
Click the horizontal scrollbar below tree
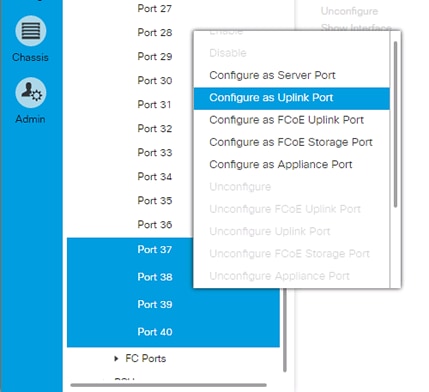click(x=169, y=385)
